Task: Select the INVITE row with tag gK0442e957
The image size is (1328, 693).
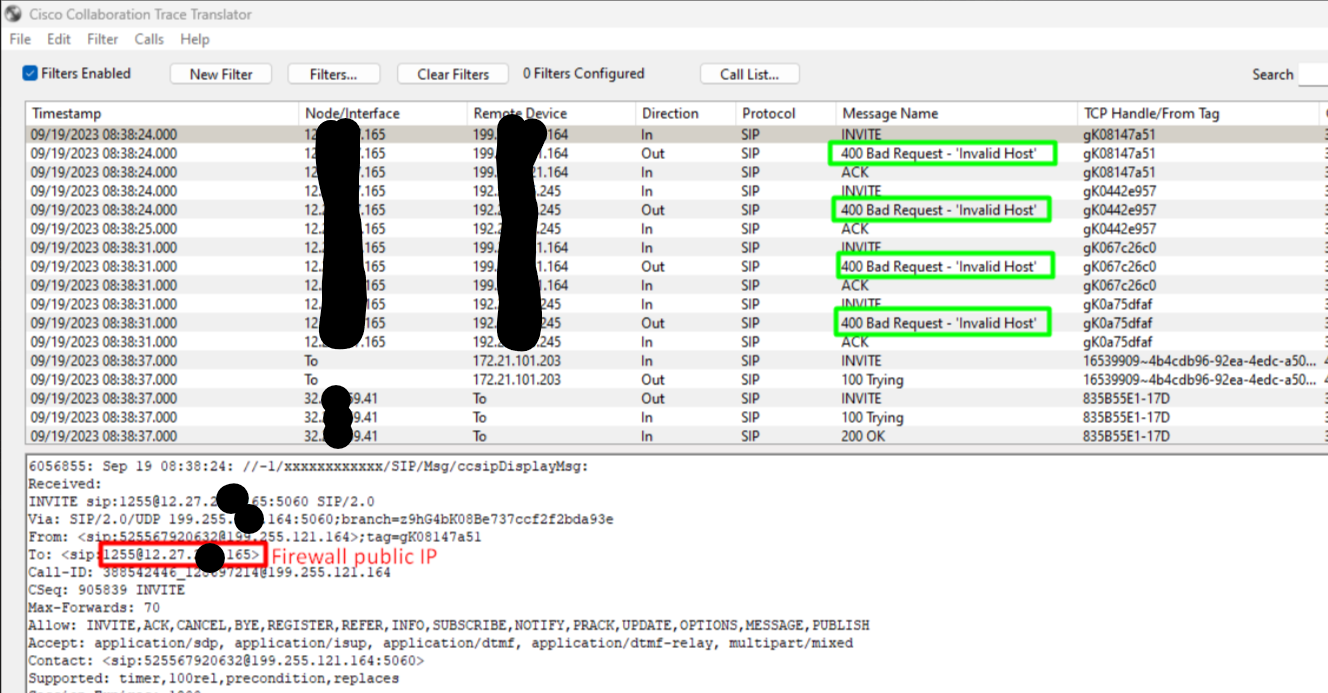Action: 676,191
